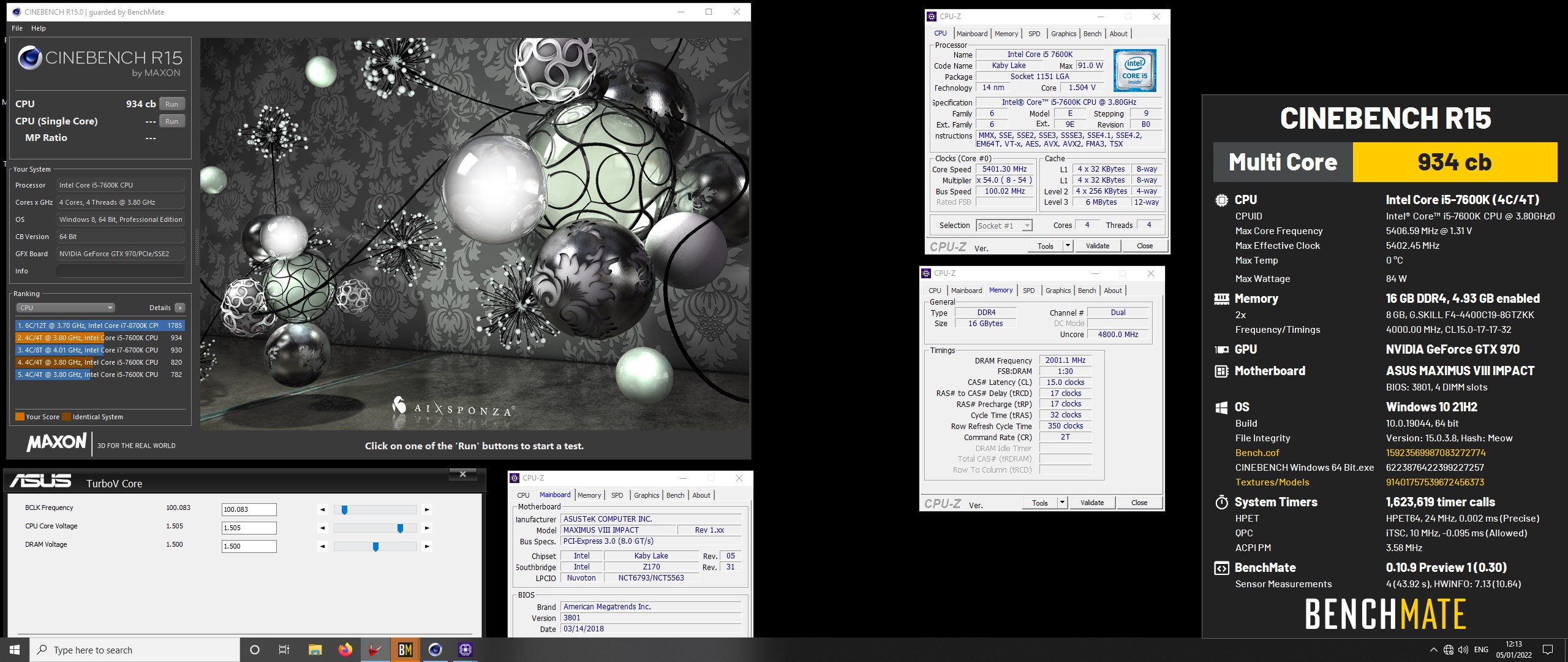The image size is (1568, 662).
Task: Run the CPU multi-core test
Action: coord(172,104)
